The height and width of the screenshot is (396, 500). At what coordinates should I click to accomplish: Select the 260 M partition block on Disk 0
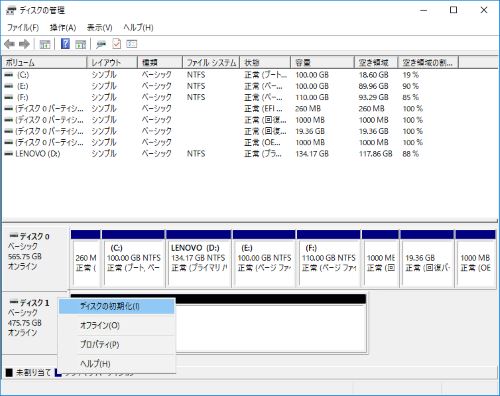(x=86, y=258)
